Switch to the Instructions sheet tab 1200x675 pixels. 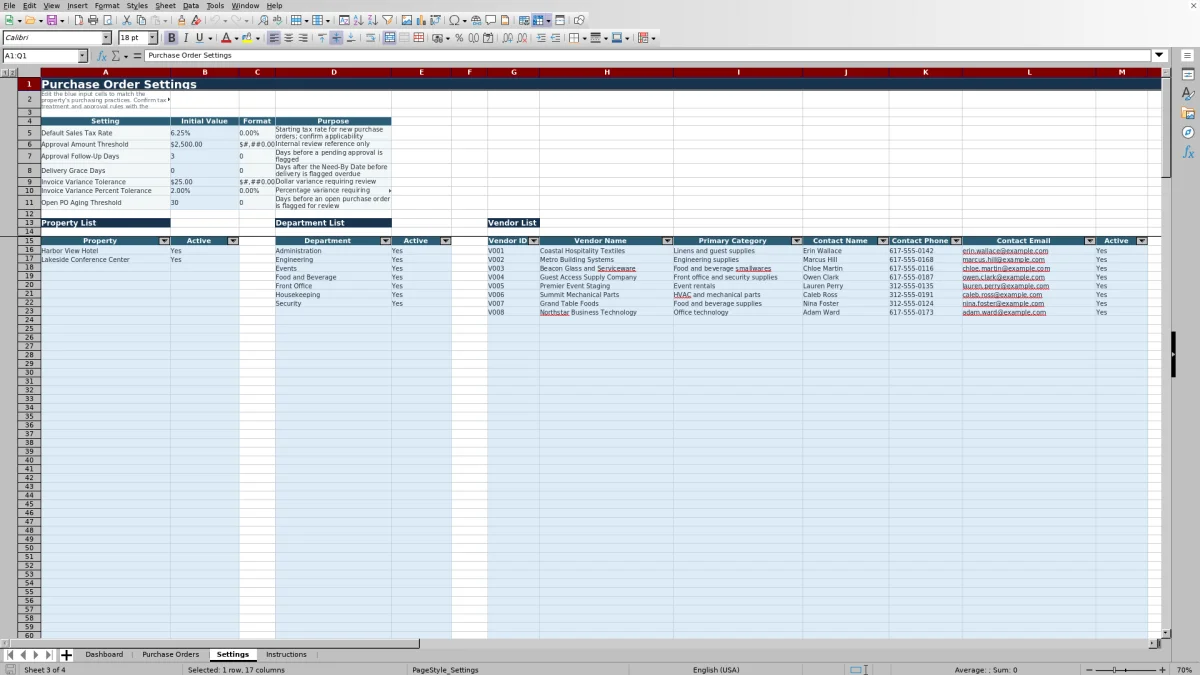pos(286,654)
